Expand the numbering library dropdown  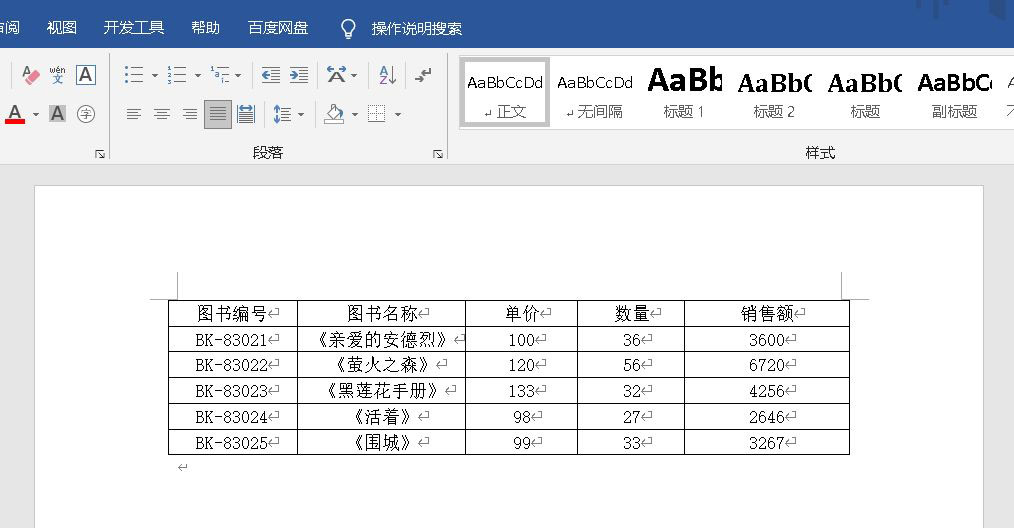(197, 76)
